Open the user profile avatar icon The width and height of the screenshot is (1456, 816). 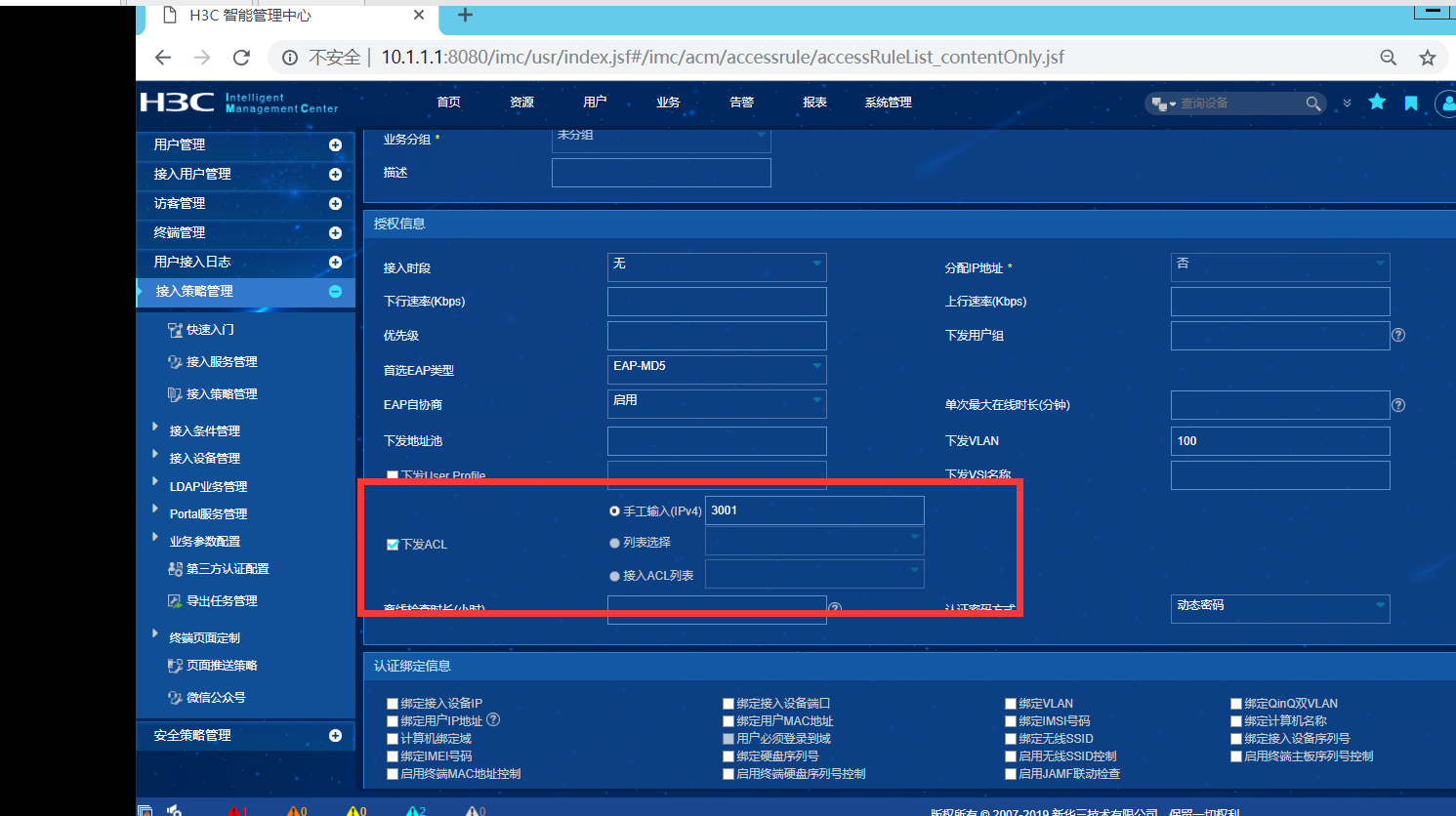coord(1445,102)
